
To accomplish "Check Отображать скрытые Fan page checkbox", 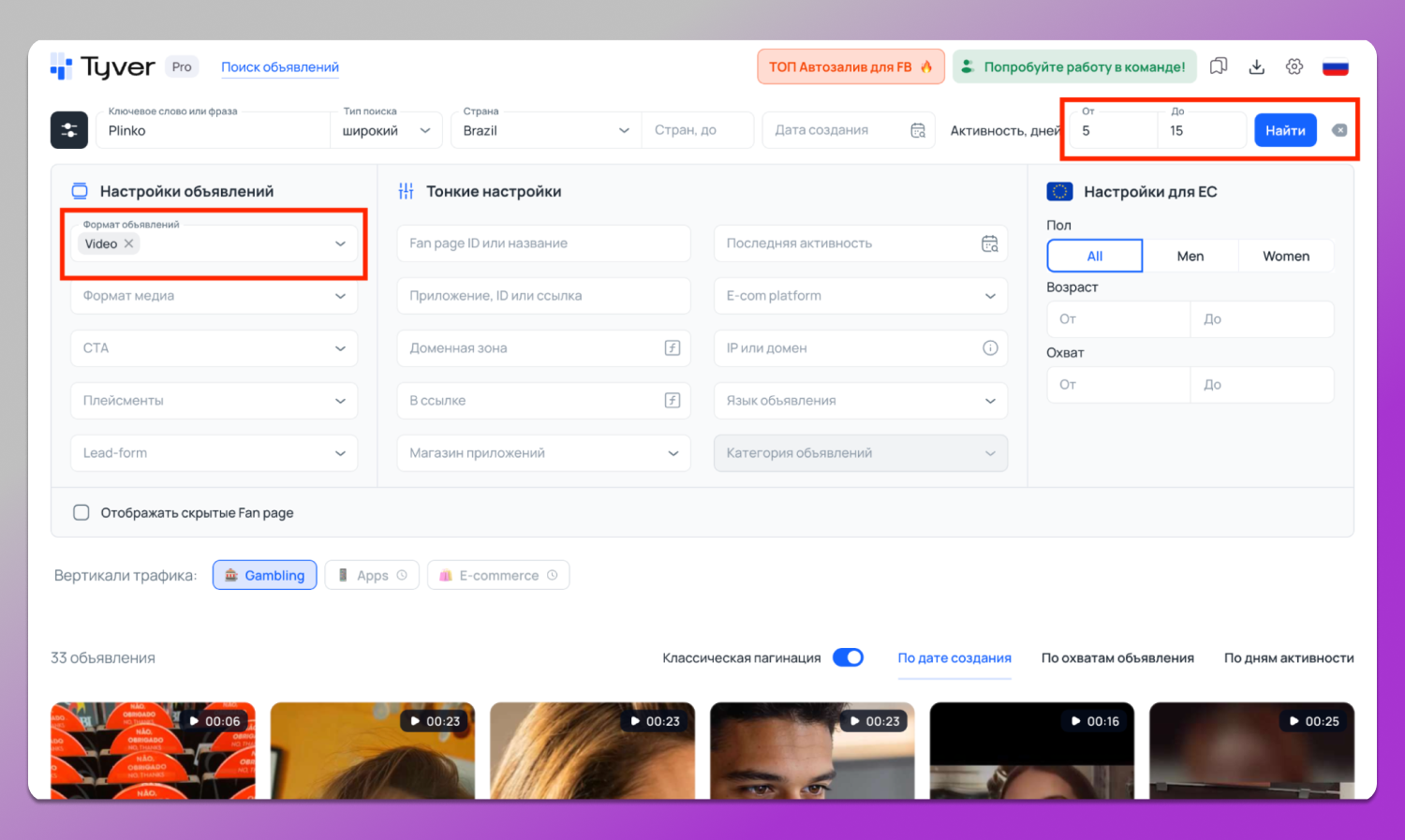I will (x=81, y=512).
